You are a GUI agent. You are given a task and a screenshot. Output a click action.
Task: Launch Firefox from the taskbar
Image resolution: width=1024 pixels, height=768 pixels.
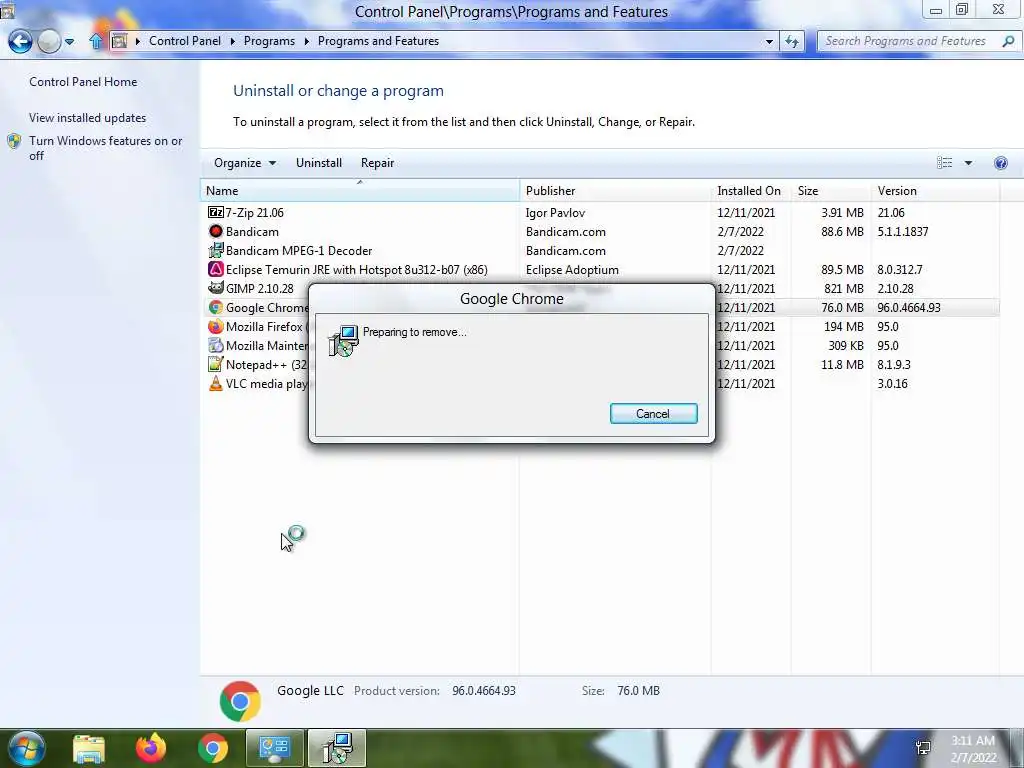point(151,748)
